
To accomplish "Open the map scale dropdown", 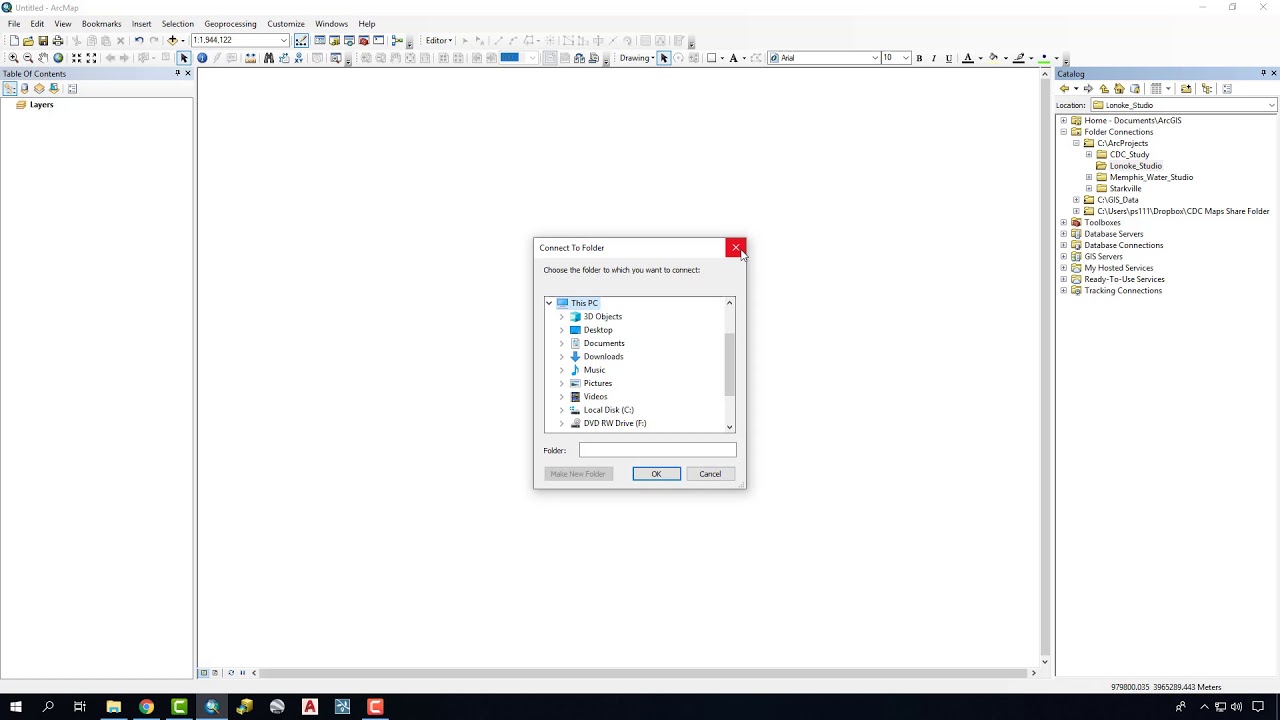I will pos(284,40).
